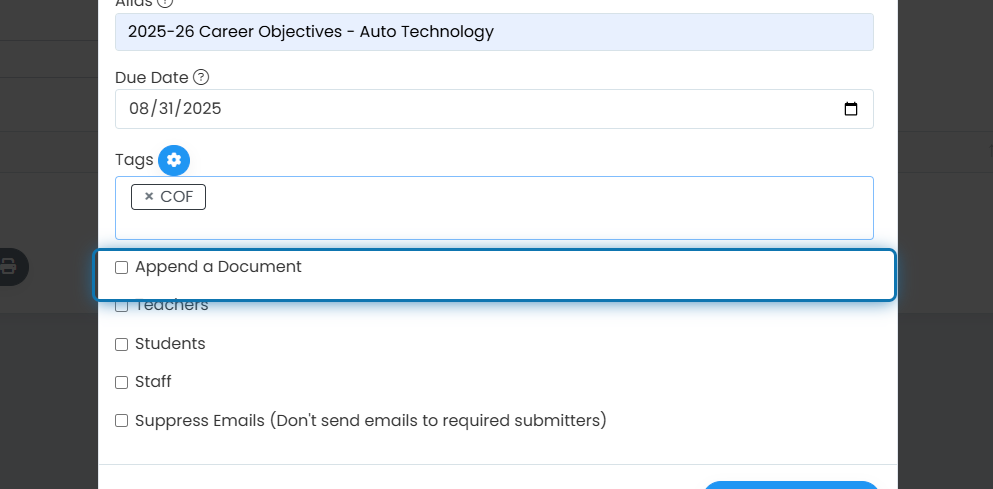This screenshot has width=993, height=489.
Task: Enable the Append a Document checkbox
Action: point(122,268)
